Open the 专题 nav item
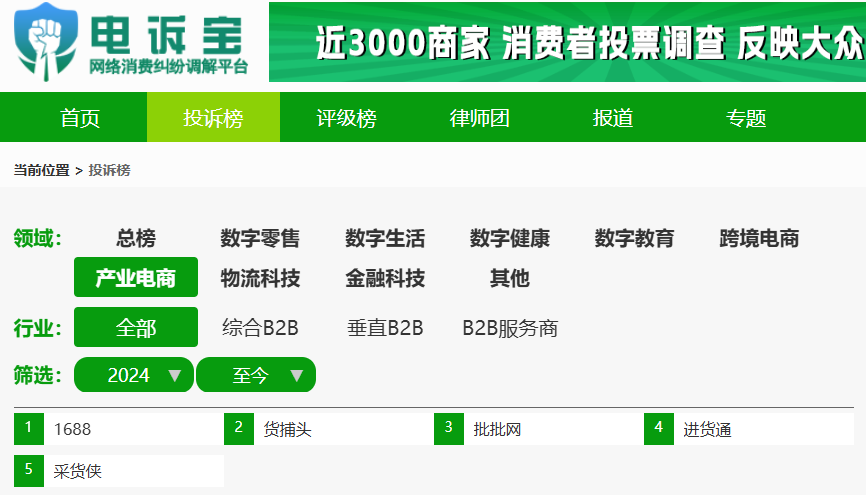 click(746, 118)
